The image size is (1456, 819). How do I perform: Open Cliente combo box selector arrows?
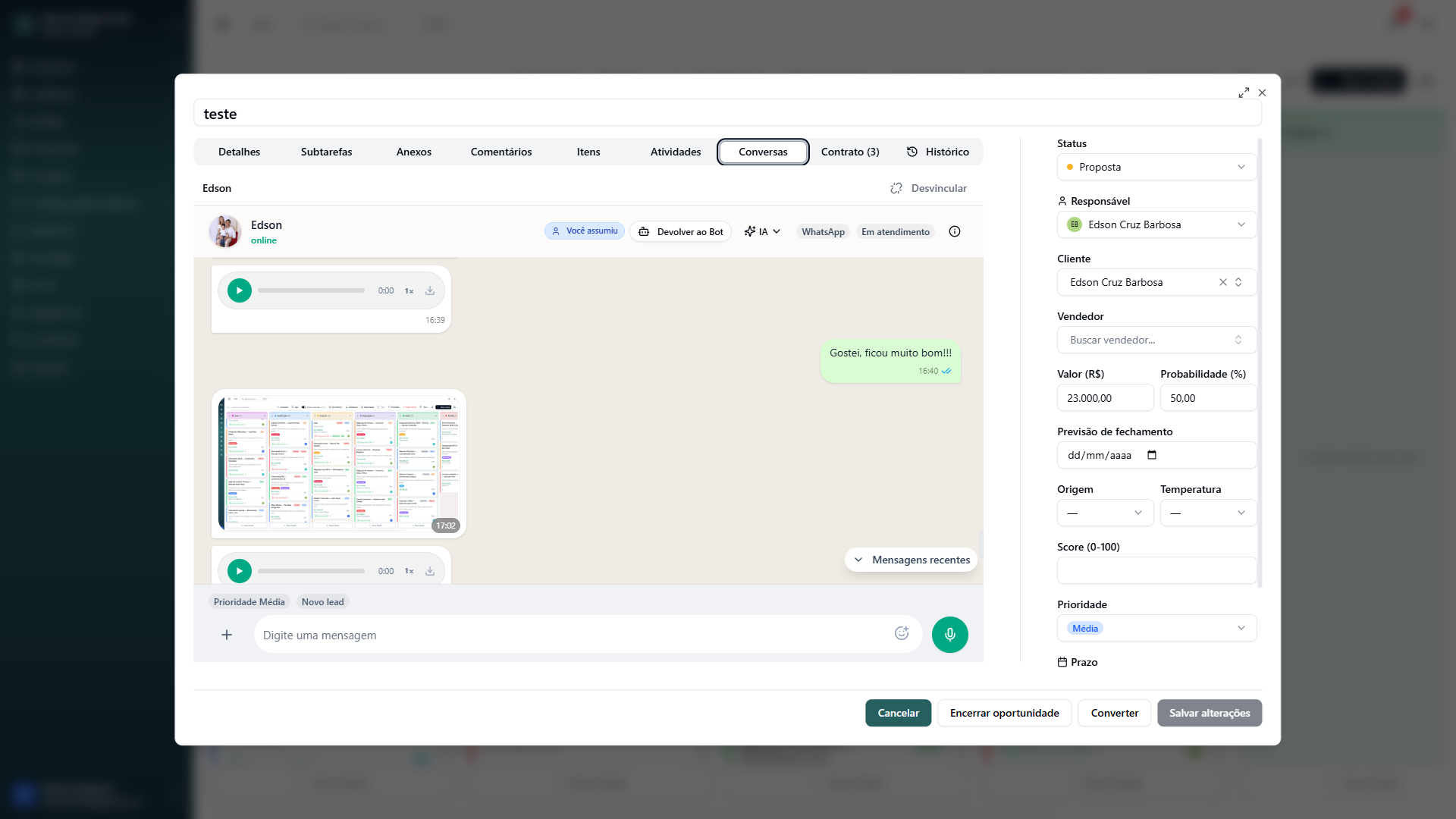[1238, 282]
